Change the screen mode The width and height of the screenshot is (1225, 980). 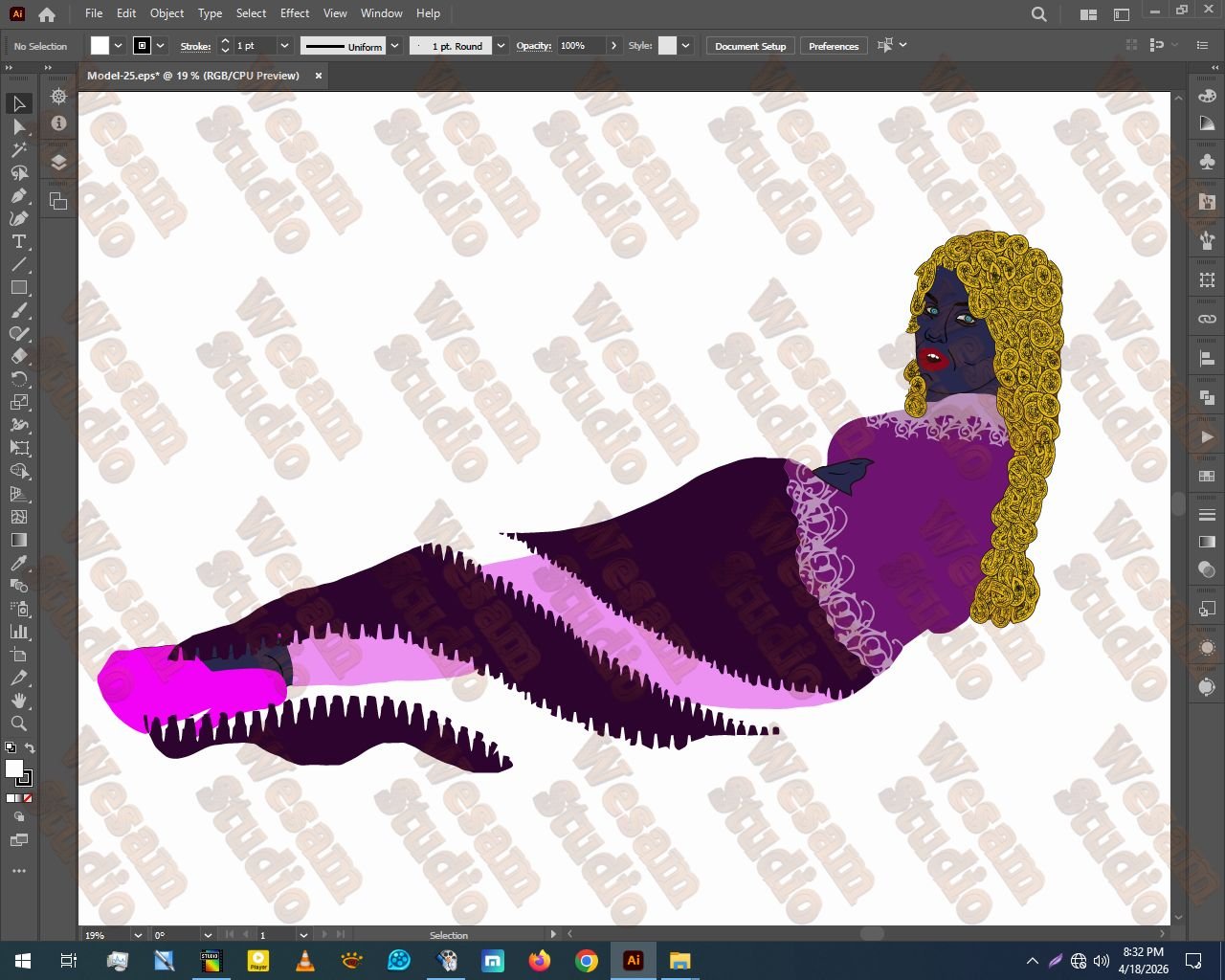(18, 840)
